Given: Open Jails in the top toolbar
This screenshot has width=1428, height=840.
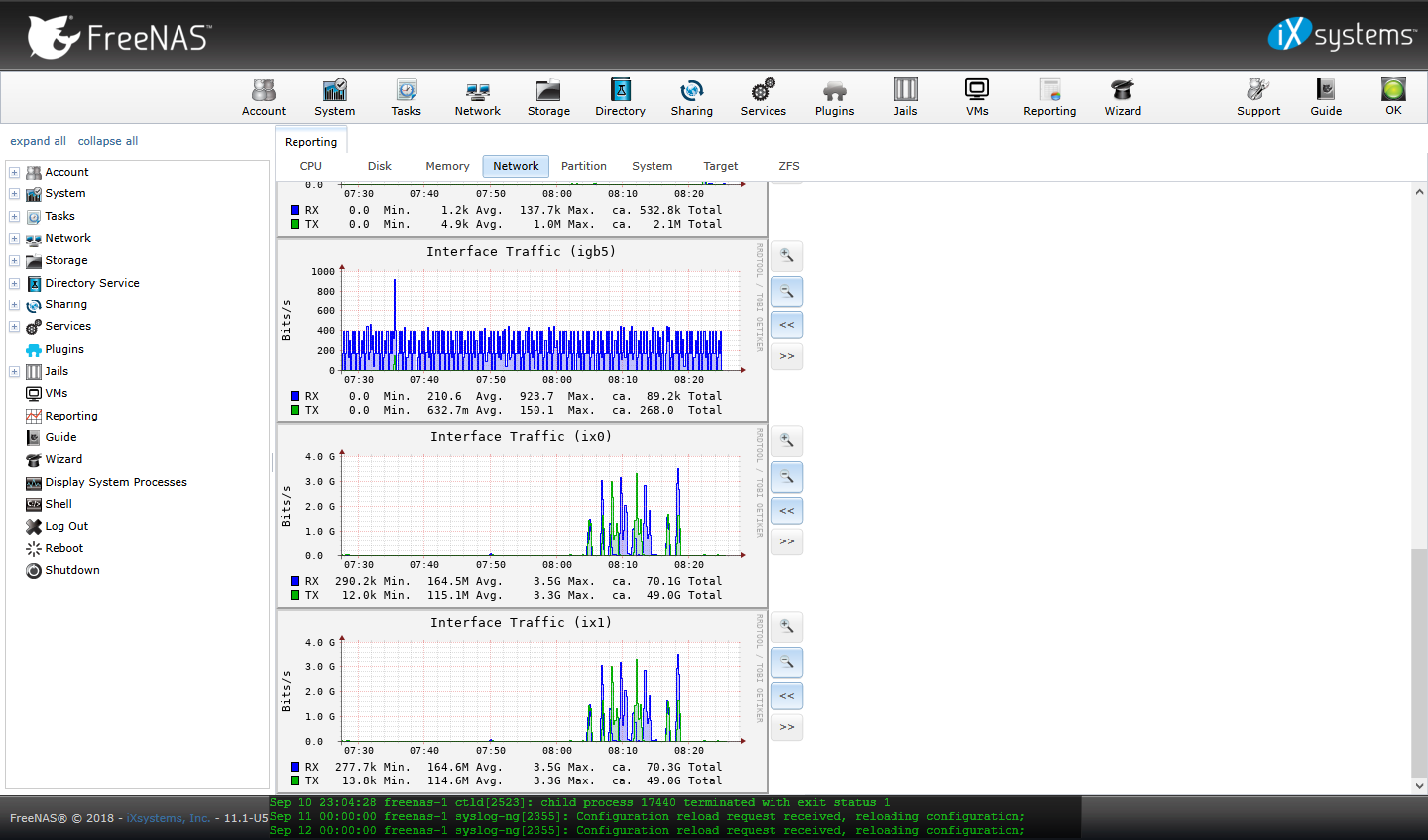Looking at the screenshot, I should 906,97.
